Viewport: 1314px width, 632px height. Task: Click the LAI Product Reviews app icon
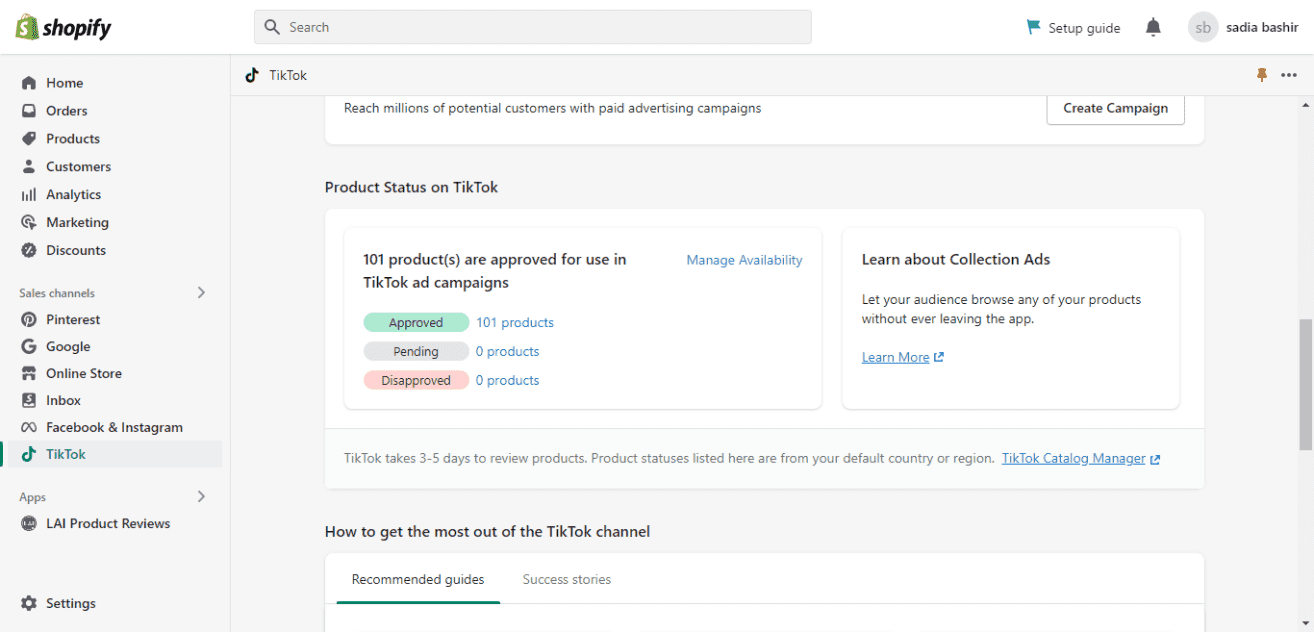[x=29, y=524]
